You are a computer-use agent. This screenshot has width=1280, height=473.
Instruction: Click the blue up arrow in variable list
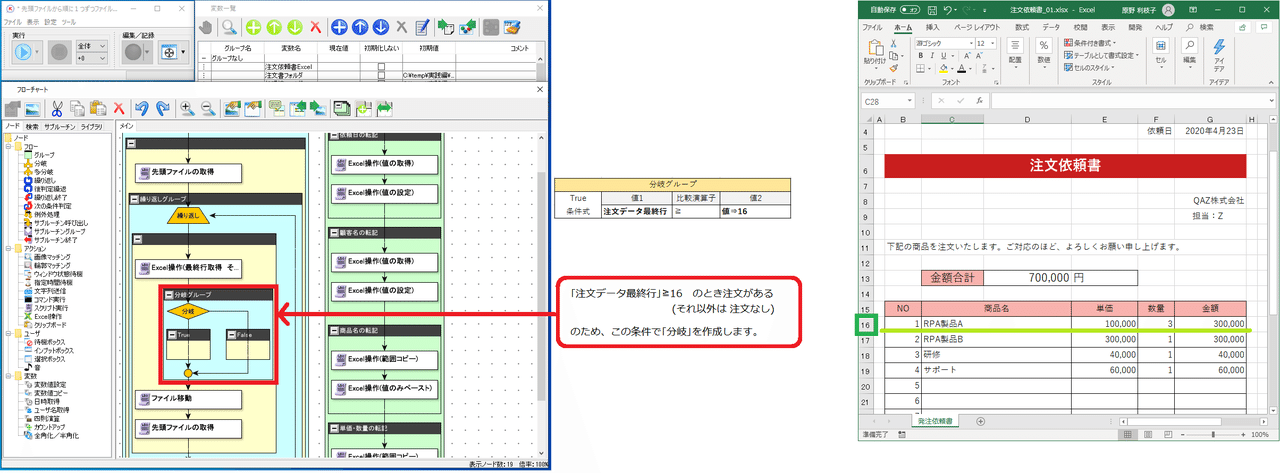point(361,27)
